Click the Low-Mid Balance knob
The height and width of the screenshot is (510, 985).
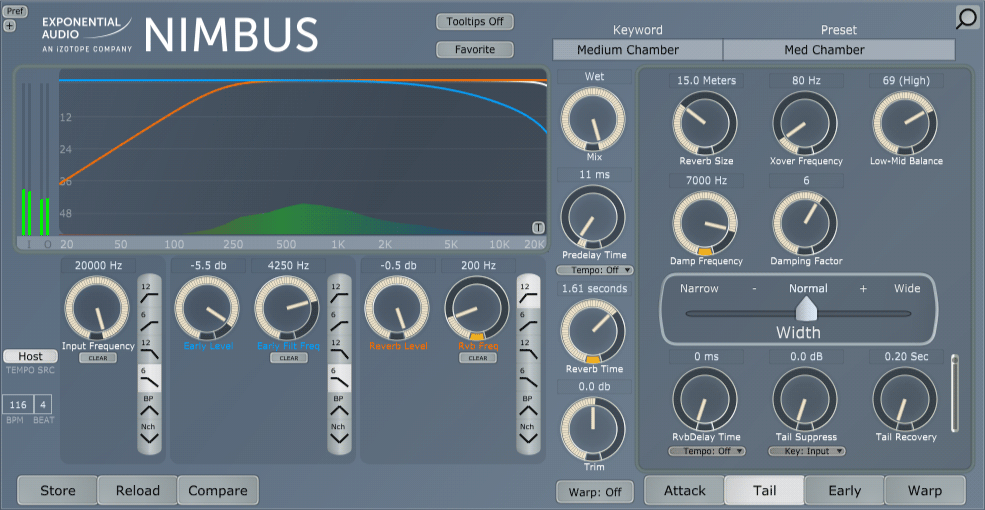pos(905,123)
